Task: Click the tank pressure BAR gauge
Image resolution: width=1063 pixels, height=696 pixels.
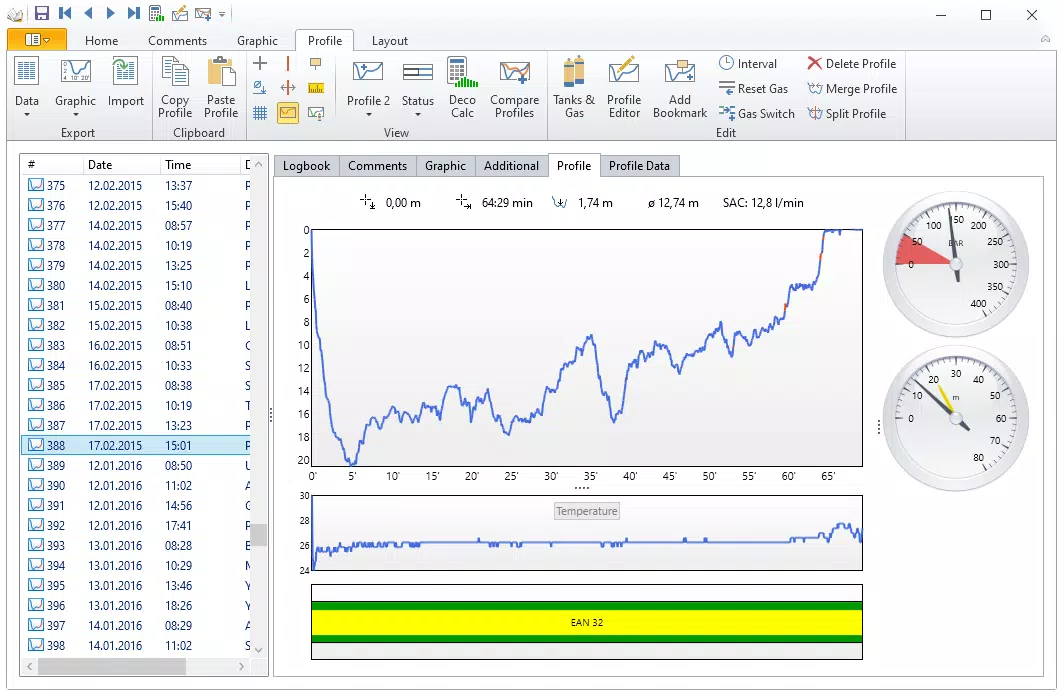Action: pos(955,264)
